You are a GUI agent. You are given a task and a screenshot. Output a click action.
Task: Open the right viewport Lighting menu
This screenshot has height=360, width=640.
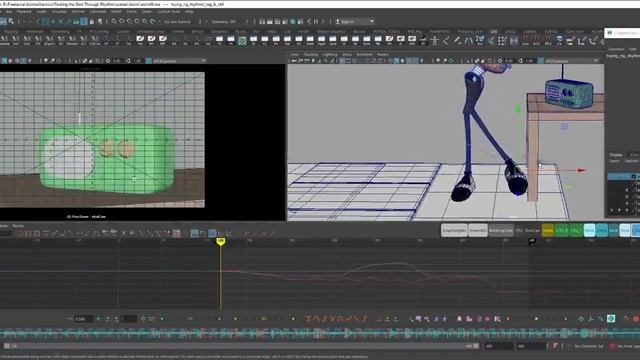pos(330,54)
